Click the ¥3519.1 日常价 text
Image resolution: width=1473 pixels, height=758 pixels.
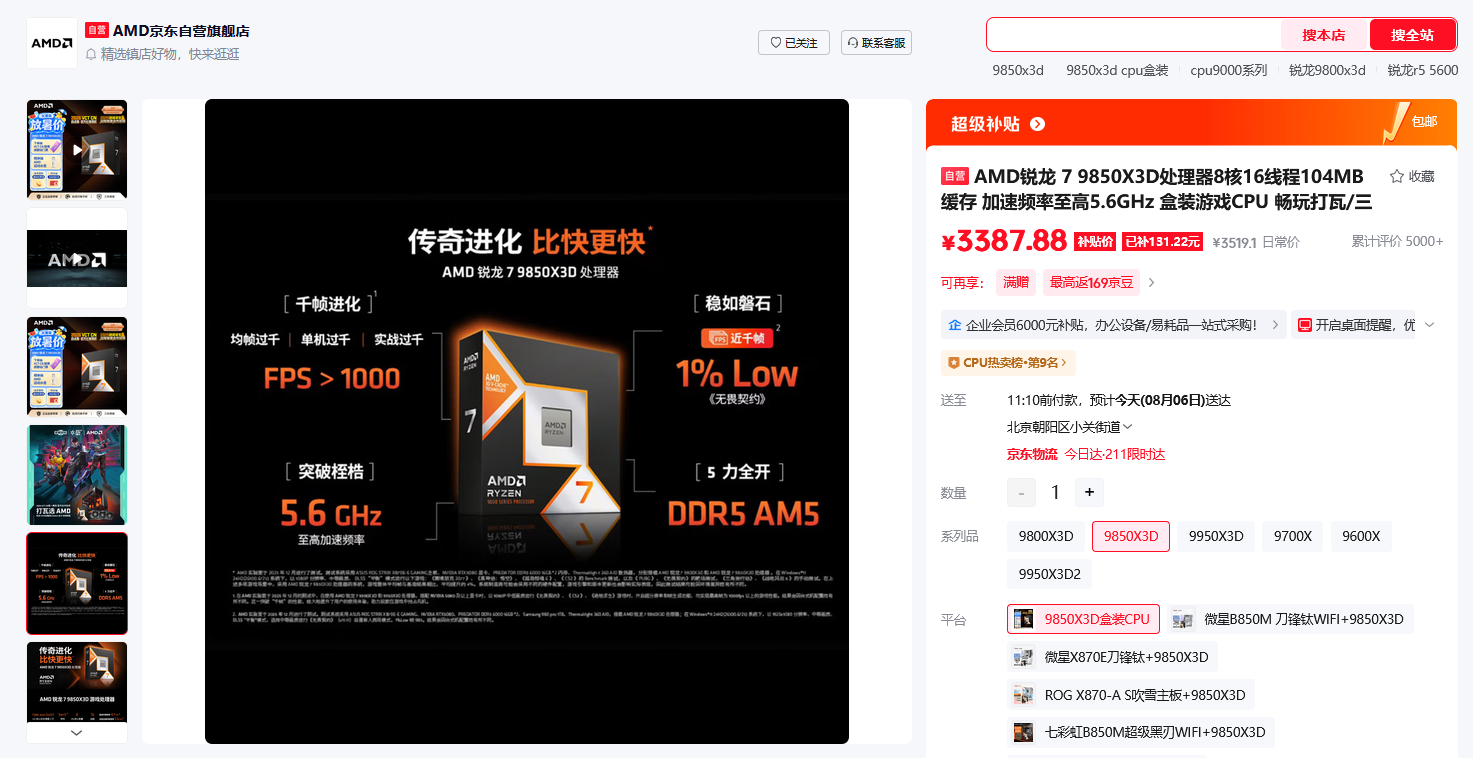pos(1256,242)
